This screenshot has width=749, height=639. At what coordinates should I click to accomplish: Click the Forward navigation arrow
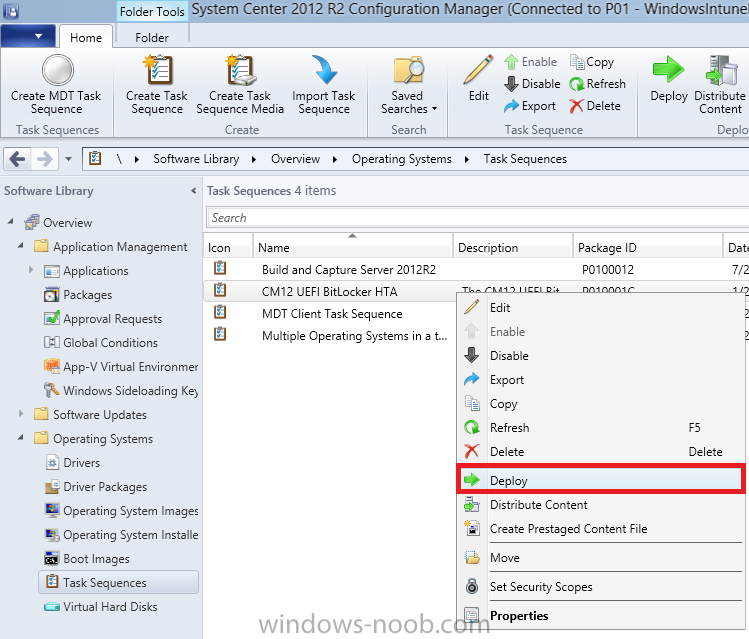coord(44,159)
